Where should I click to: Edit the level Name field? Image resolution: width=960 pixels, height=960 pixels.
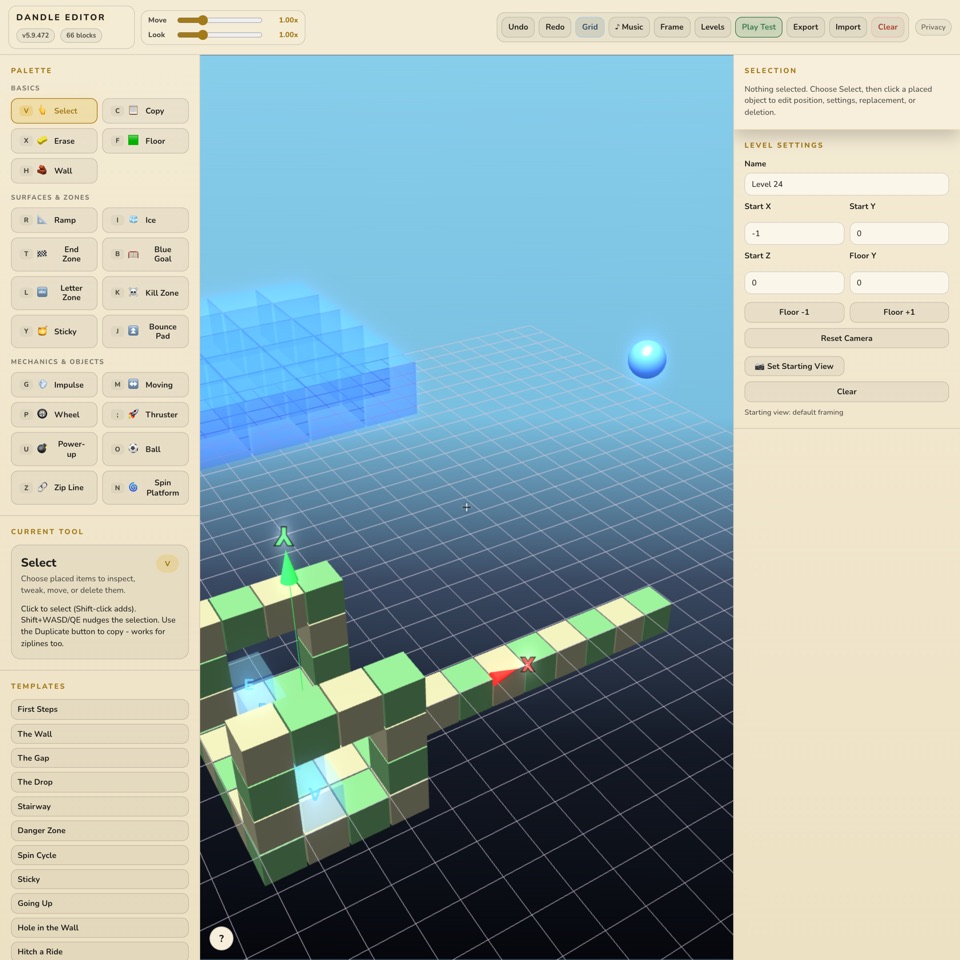tap(846, 184)
